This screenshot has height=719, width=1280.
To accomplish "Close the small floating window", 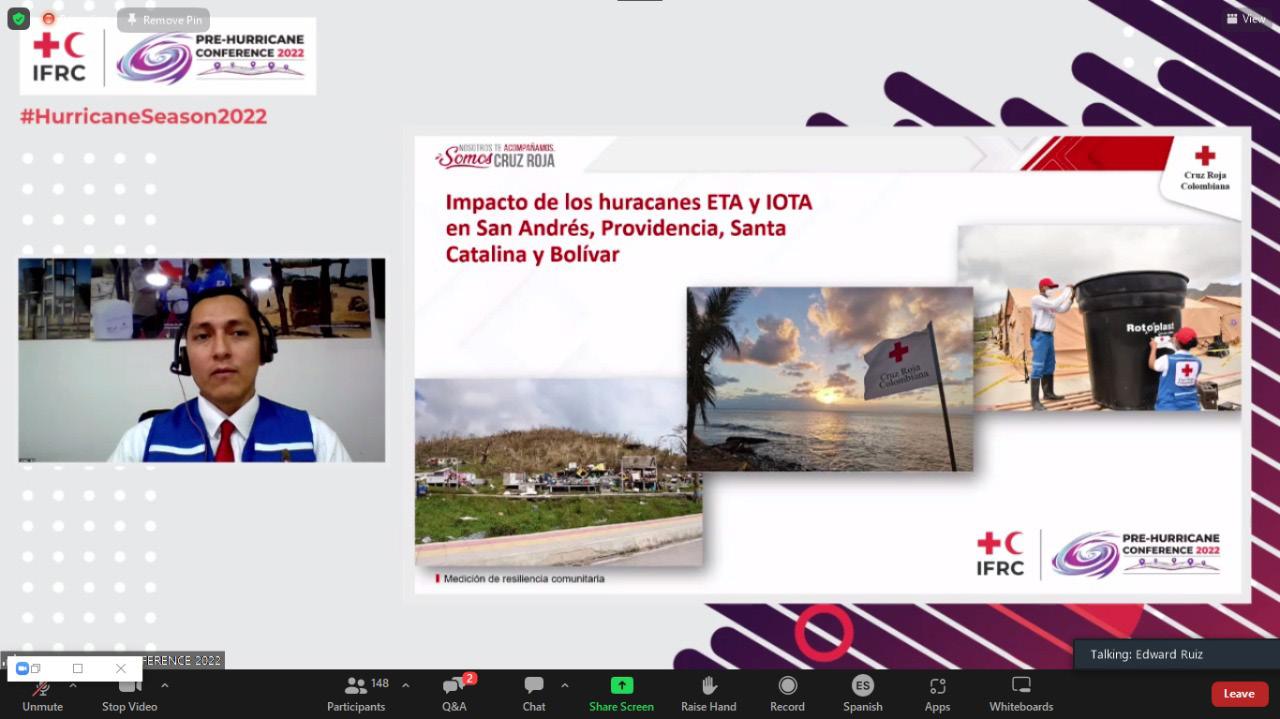I will (x=121, y=669).
